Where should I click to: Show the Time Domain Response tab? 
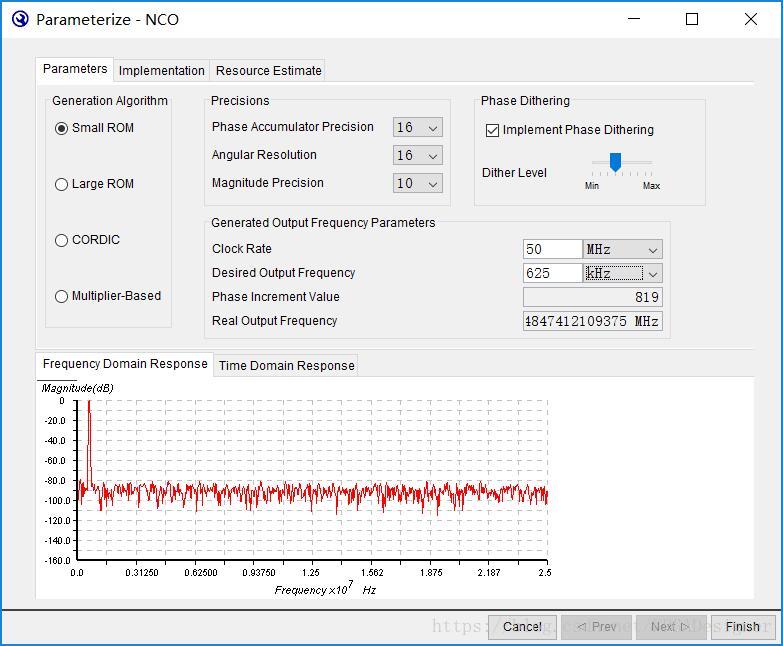(x=287, y=365)
